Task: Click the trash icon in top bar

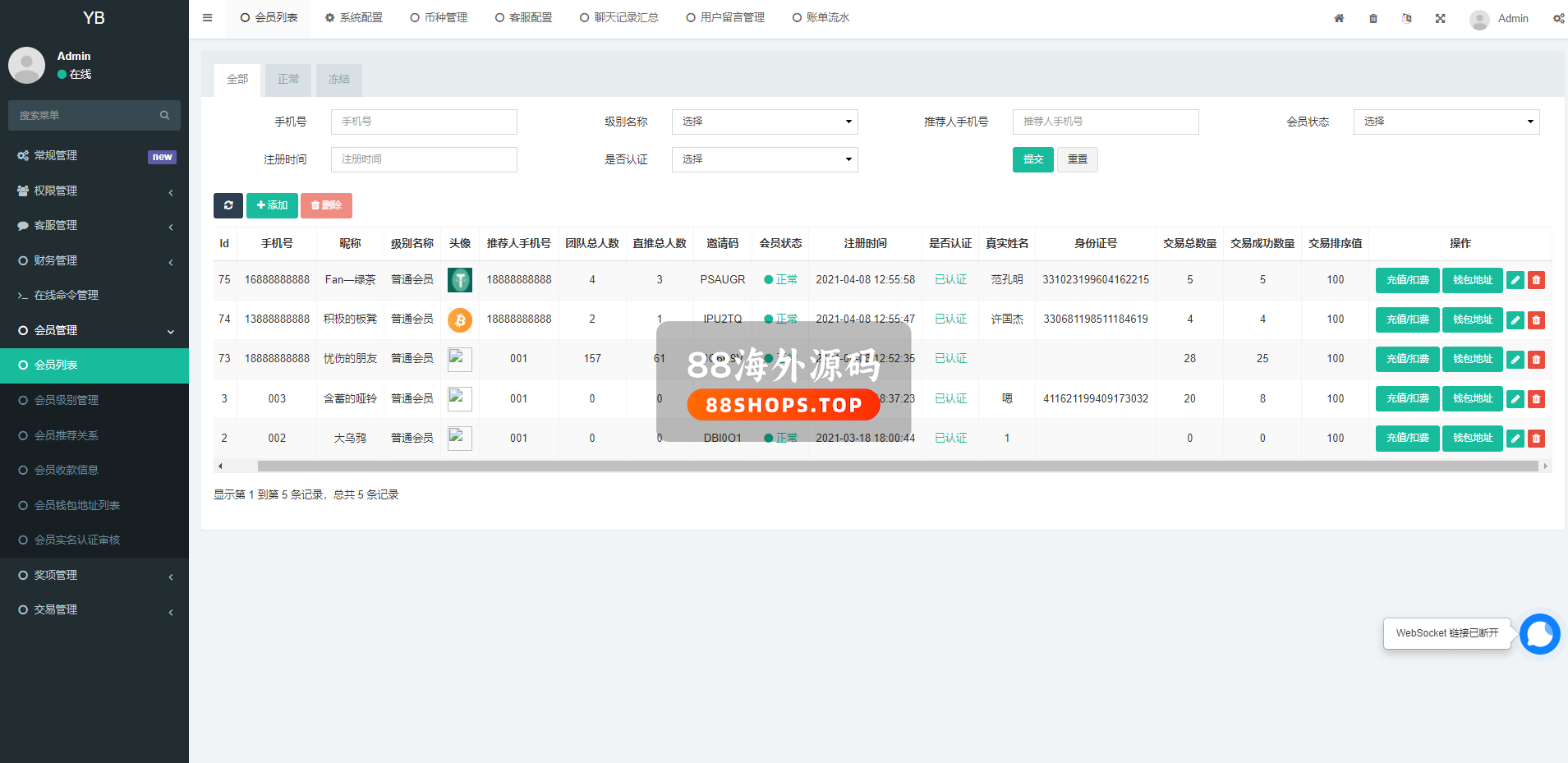Action: pyautogui.click(x=1373, y=18)
